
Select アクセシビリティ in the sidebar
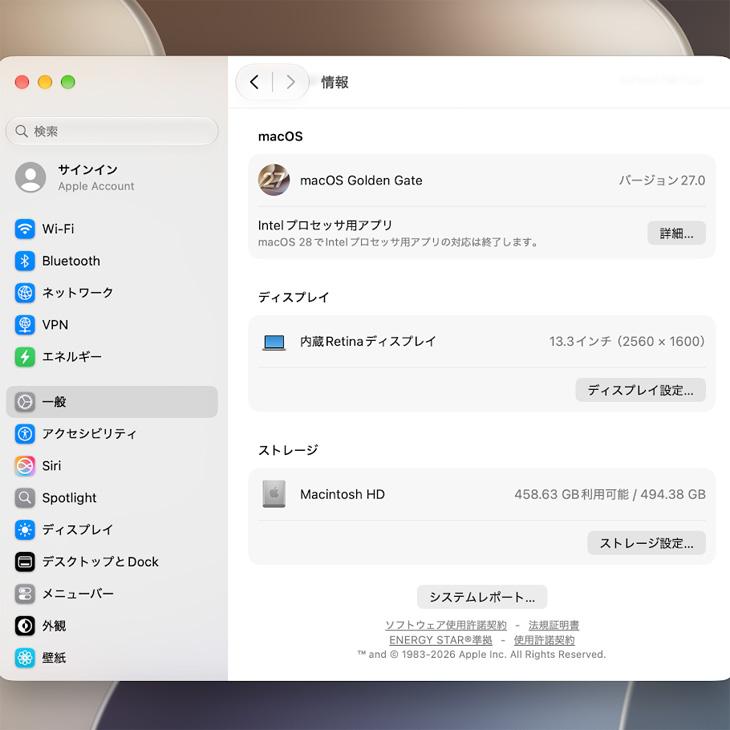[112, 434]
